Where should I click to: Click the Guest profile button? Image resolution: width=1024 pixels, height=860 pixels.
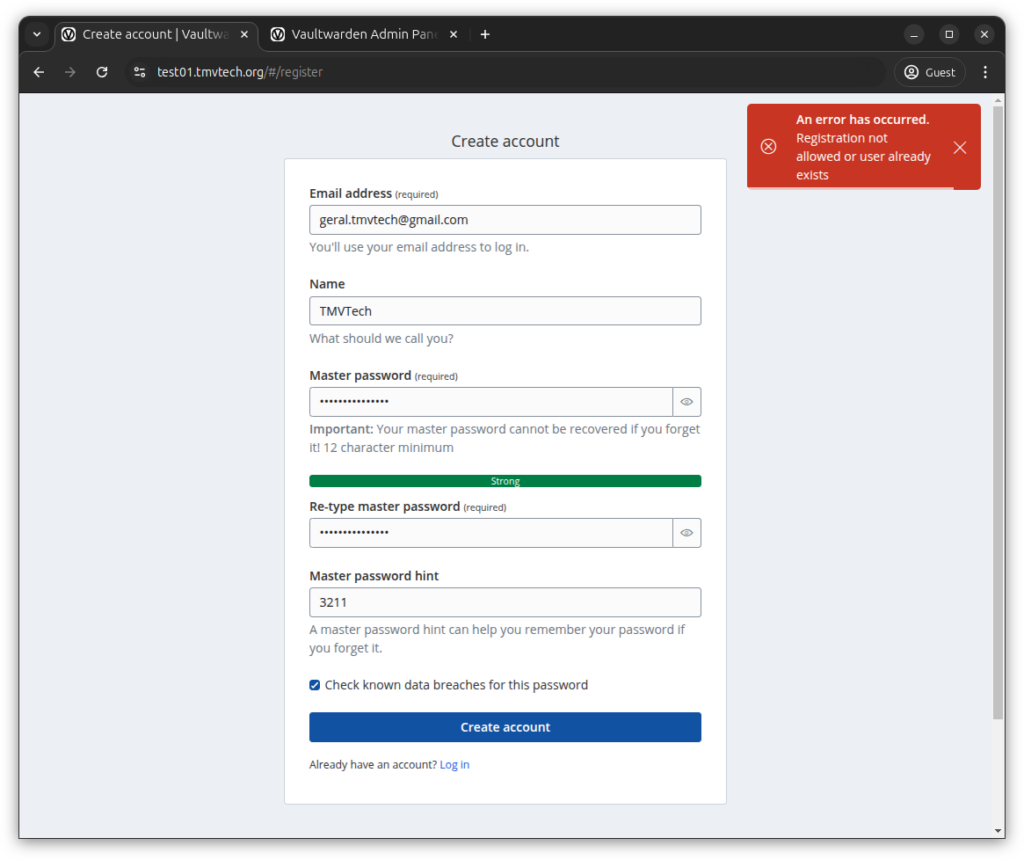929,72
